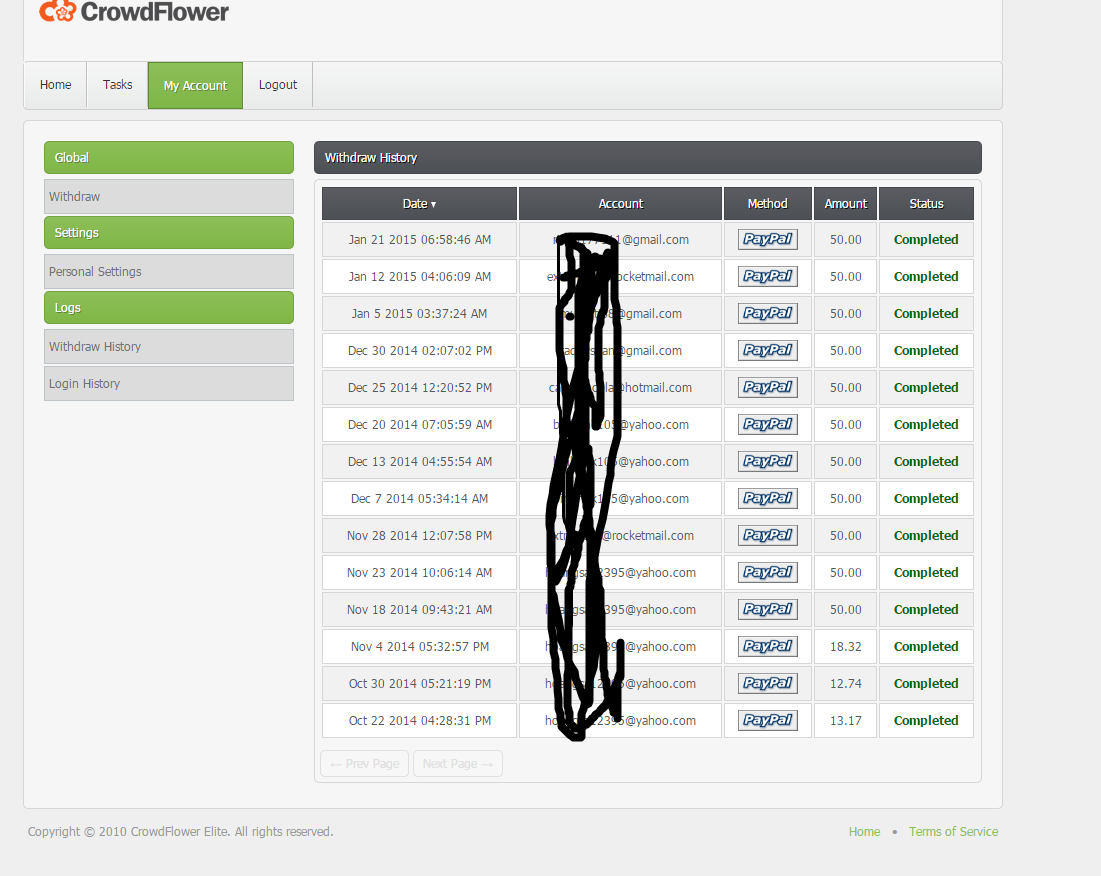Click Completed status in Nov 4 2014 row
Viewport: 1101px width, 876px height.
coord(926,646)
